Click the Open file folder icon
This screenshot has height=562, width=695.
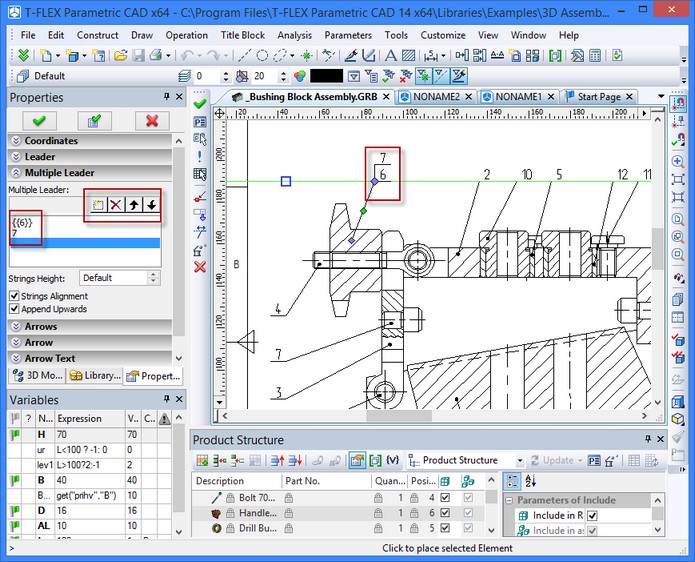point(120,55)
